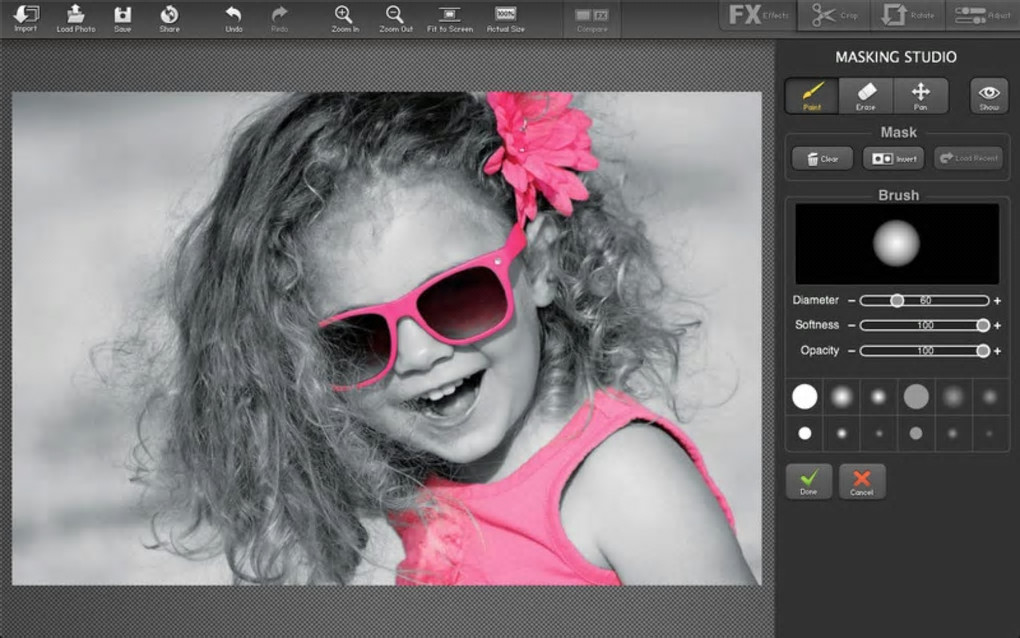This screenshot has height=638, width=1020.
Task: Click the Diameter slider handle
Action: (x=897, y=300)
